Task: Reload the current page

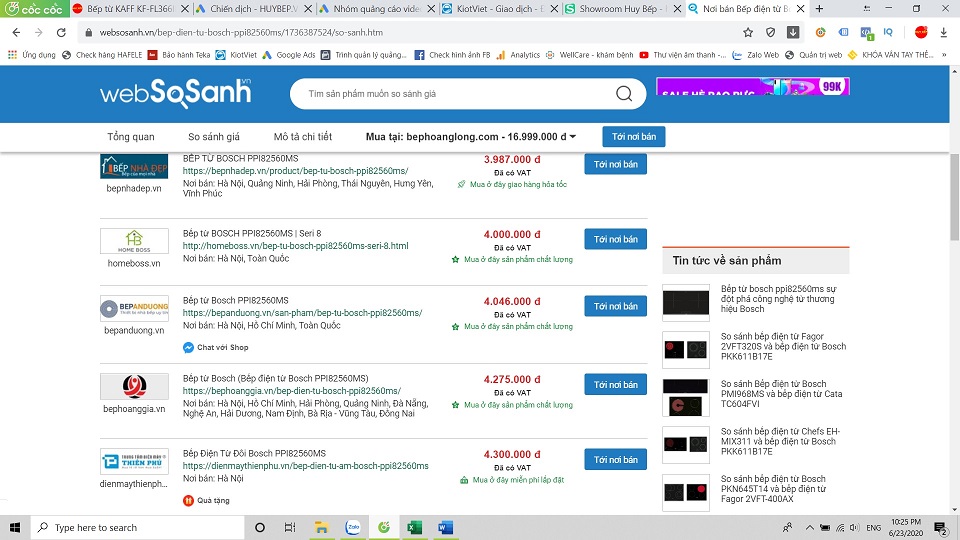Action: [61, 32]
